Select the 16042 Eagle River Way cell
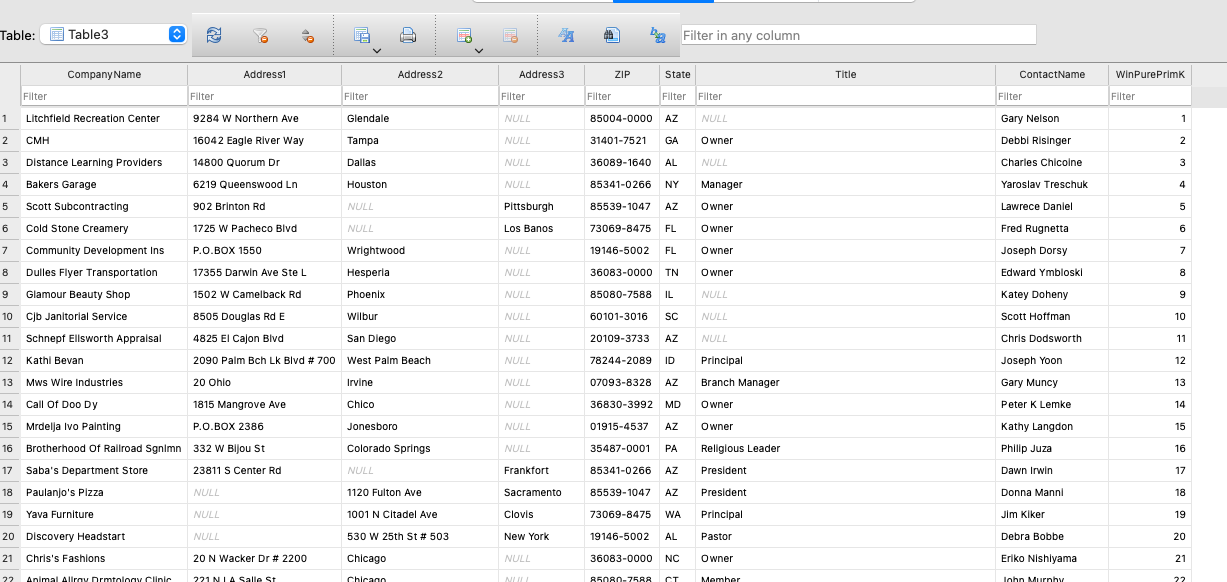Image resolution: width=1227 pixels, height=582 pixels. [x=265, y=140]
